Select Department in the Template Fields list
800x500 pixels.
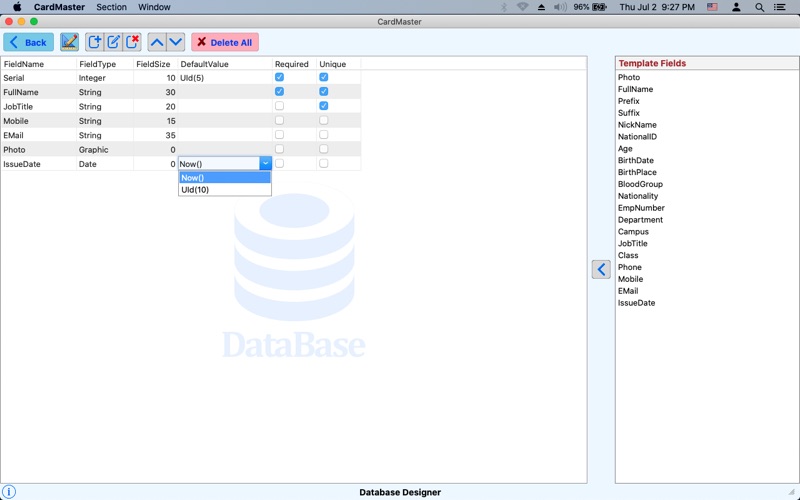(640, 219)
